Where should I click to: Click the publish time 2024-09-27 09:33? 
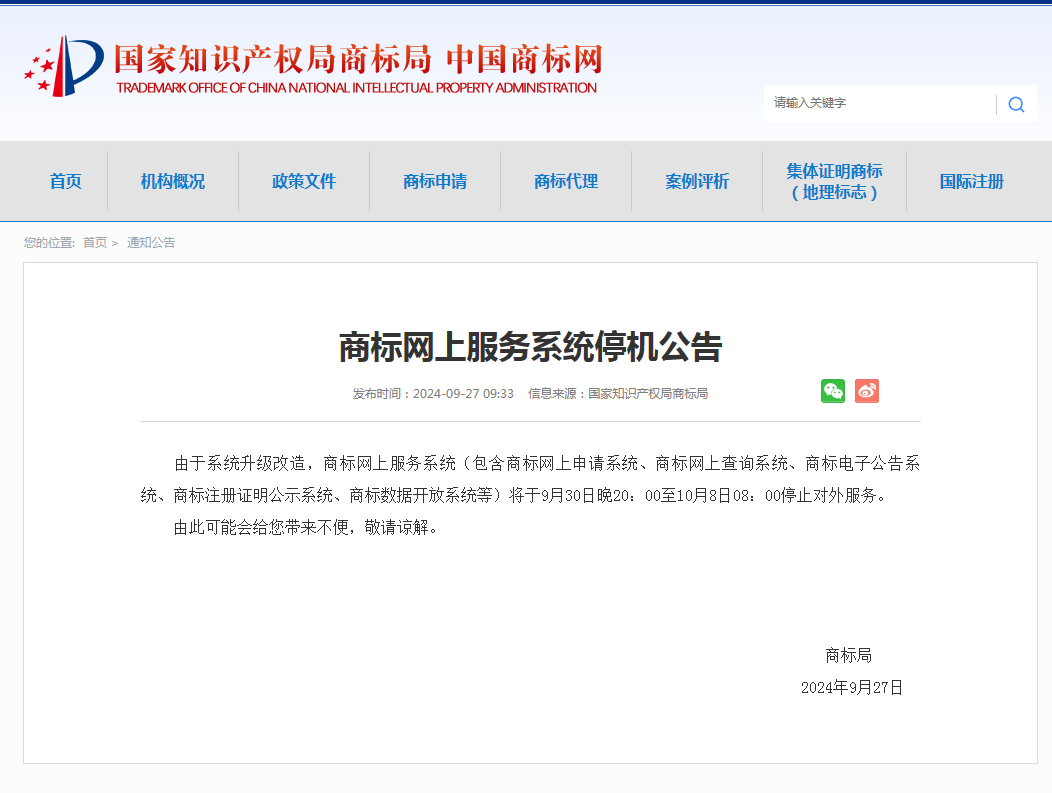coord(463,394)
